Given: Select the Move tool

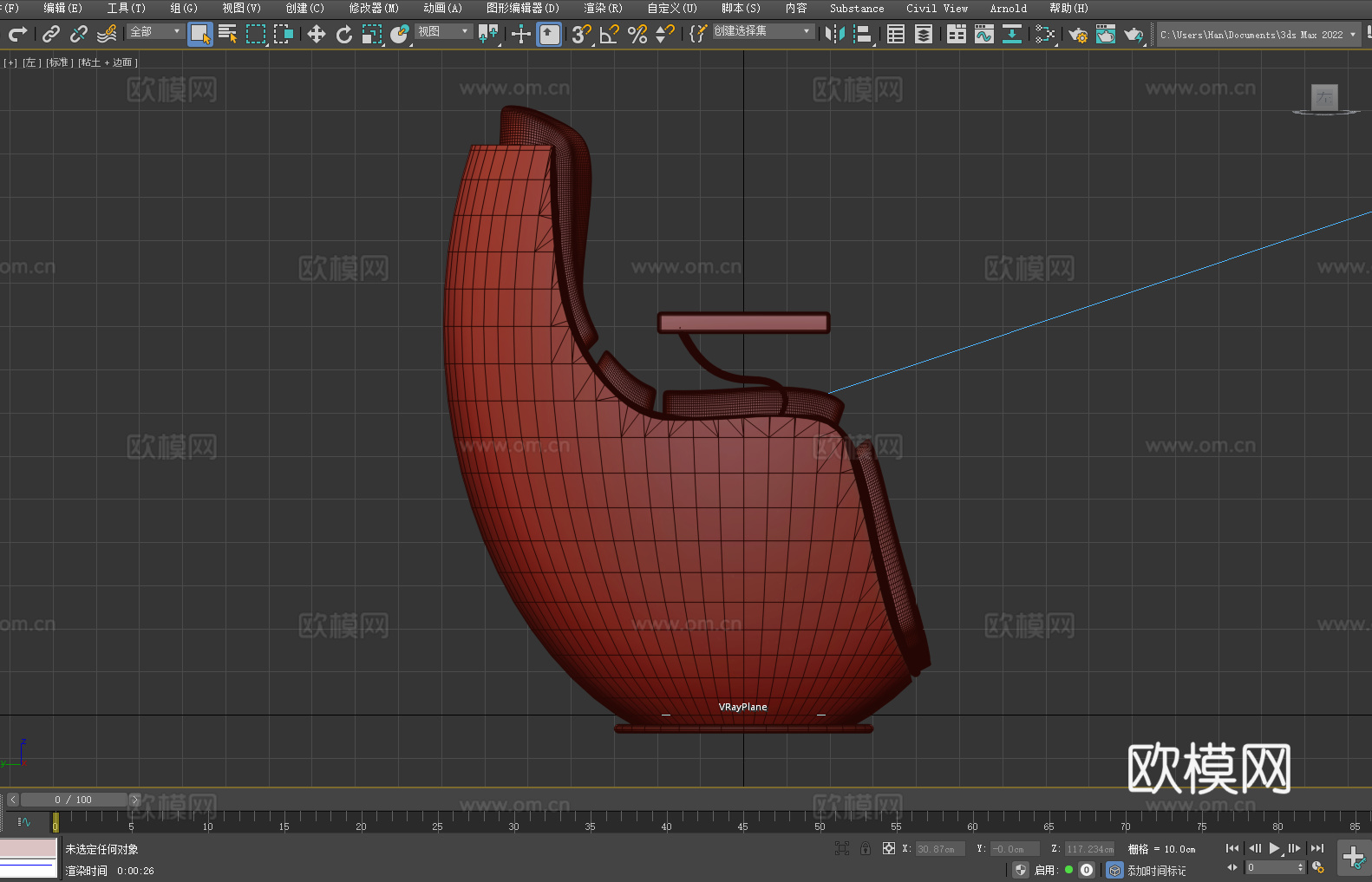Looking at the screenshot, I should tap(317, 34).
